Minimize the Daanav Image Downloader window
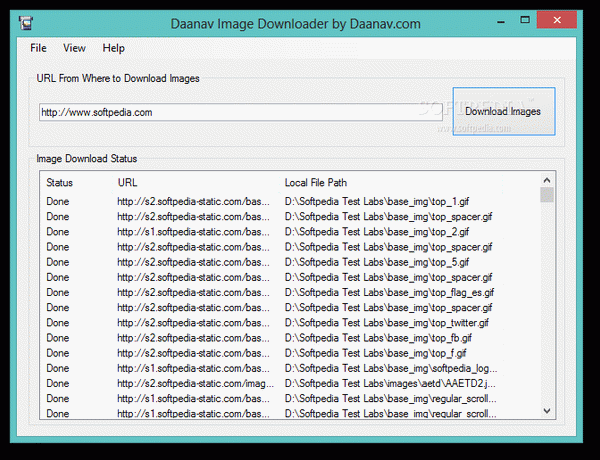The width and height of the screenshot is (600, 460). (501, 21)
